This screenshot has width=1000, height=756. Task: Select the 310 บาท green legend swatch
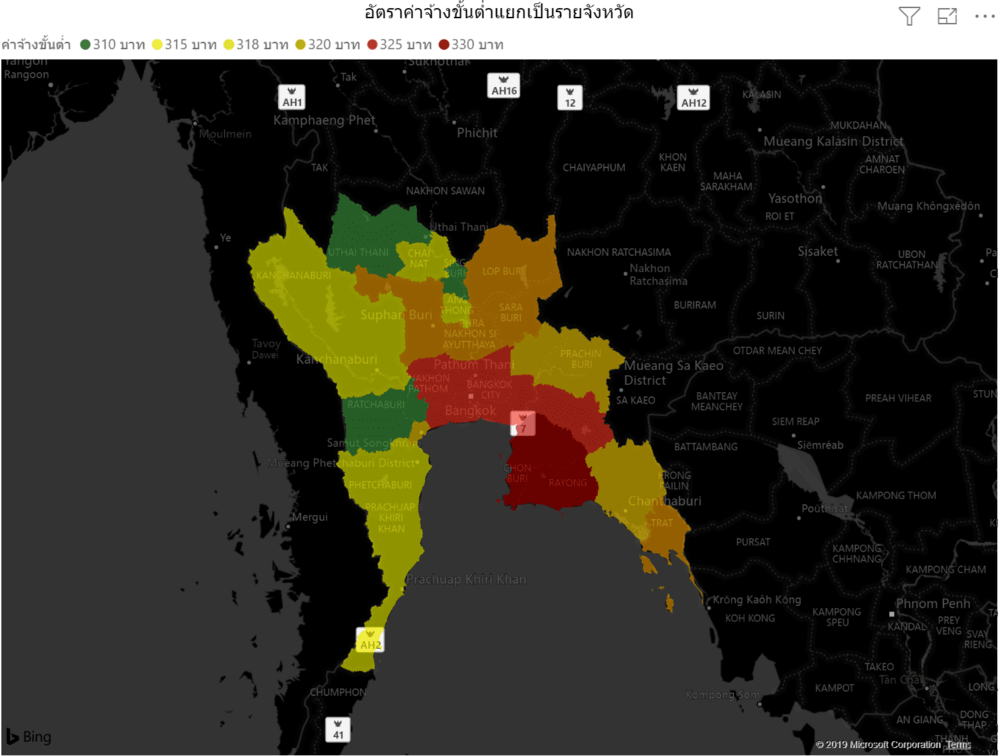[86, 45]
